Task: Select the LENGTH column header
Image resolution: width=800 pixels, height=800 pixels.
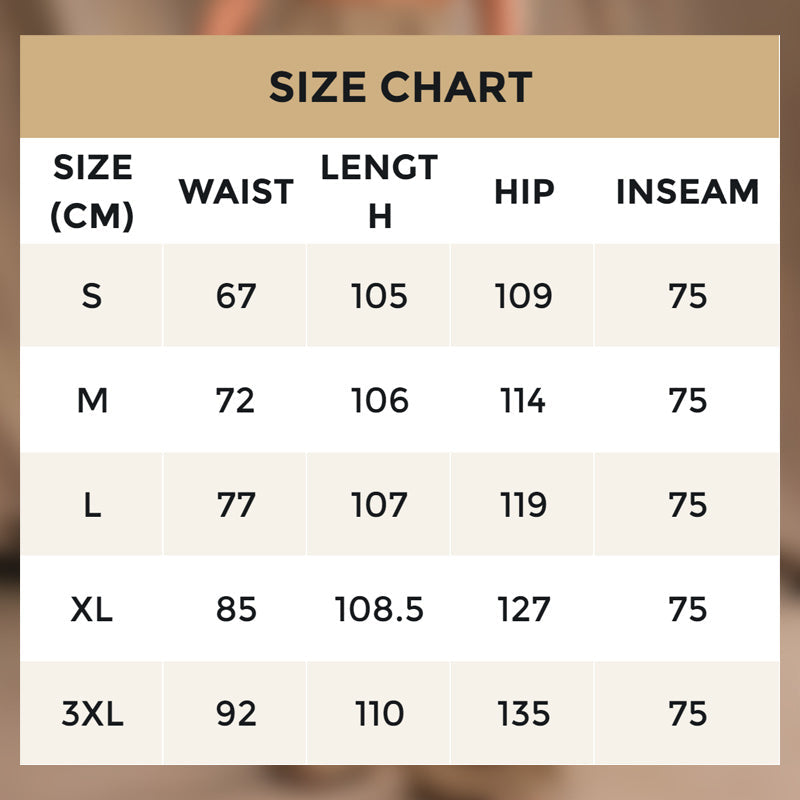Action: pyautogui.click(x=379, y=191)
